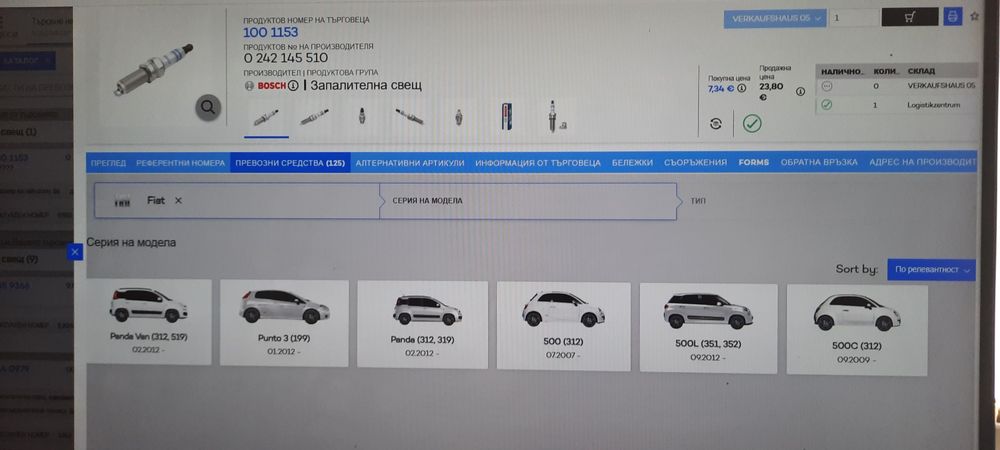Click the large green availability checkmark
Viewport: 1000px width, 450px height.
point(753,123)
